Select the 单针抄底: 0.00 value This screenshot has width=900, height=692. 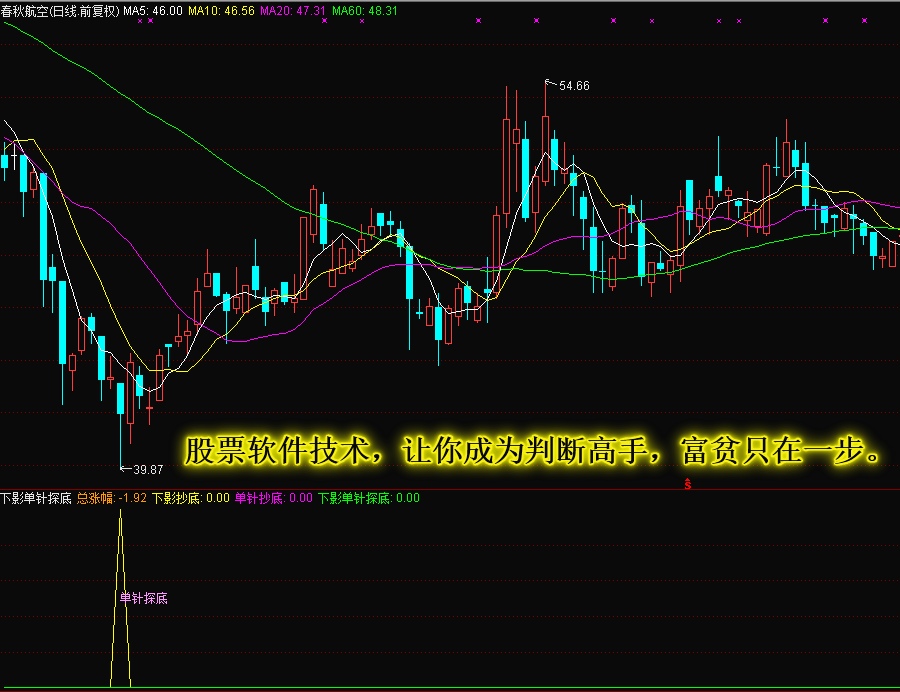click(274, 498)
